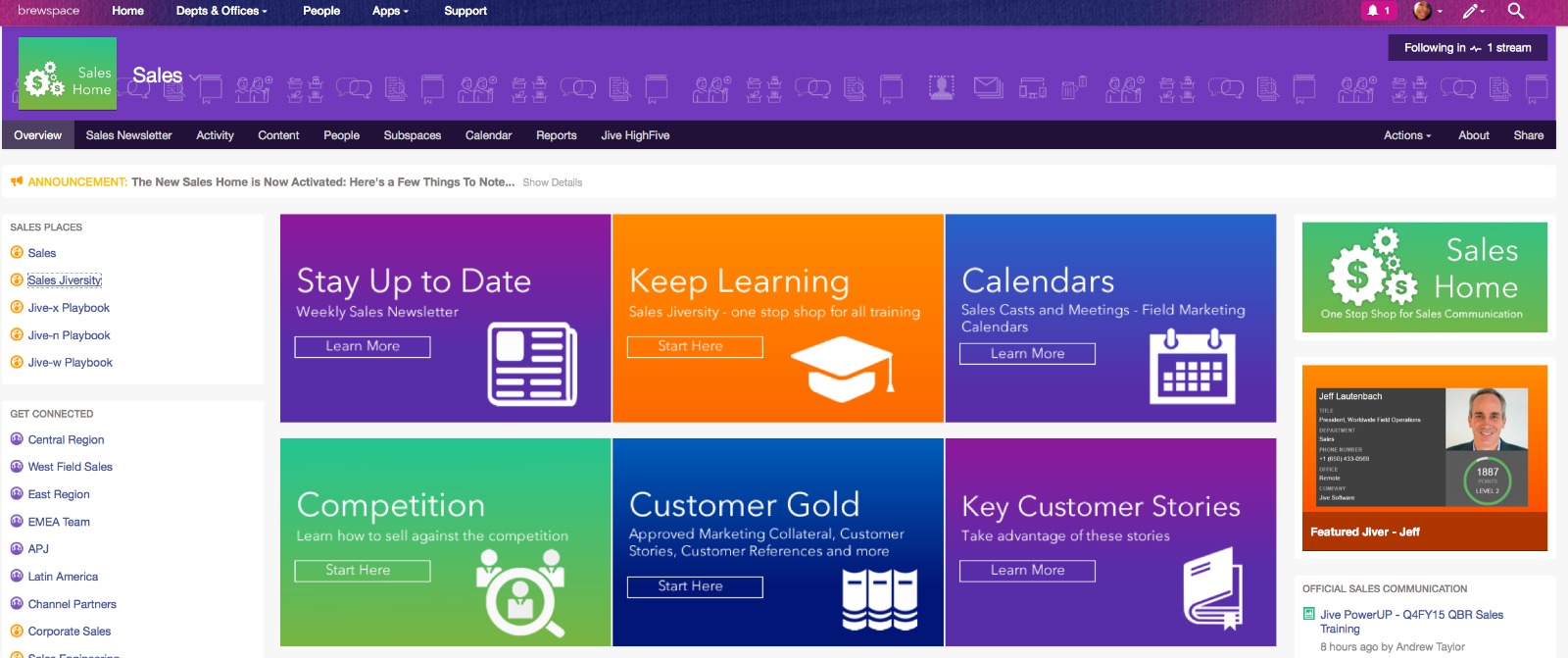Expand the Actions dropdown menu
Image resolution: width=1568 pixels, height=658 pixels.
tap(1406, 135)
